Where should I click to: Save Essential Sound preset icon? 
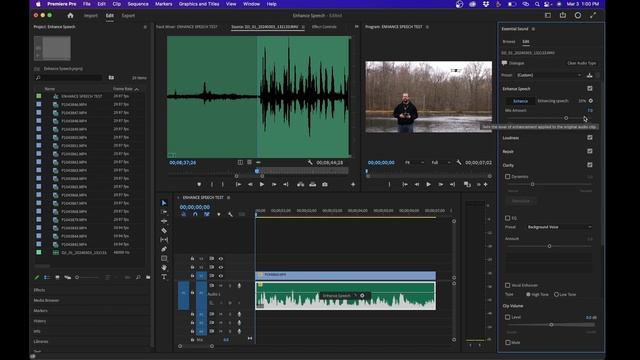589,75
